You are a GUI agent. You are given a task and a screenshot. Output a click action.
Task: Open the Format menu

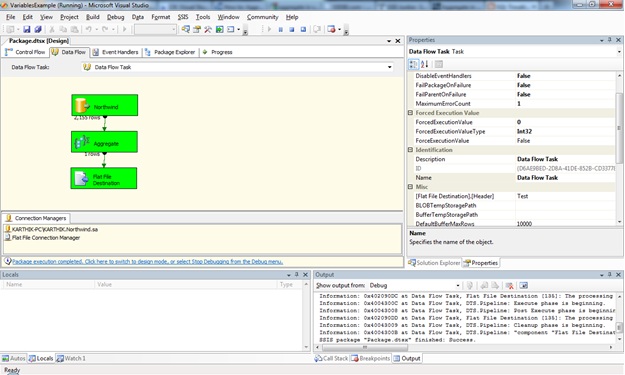click(x=161, y=17)
